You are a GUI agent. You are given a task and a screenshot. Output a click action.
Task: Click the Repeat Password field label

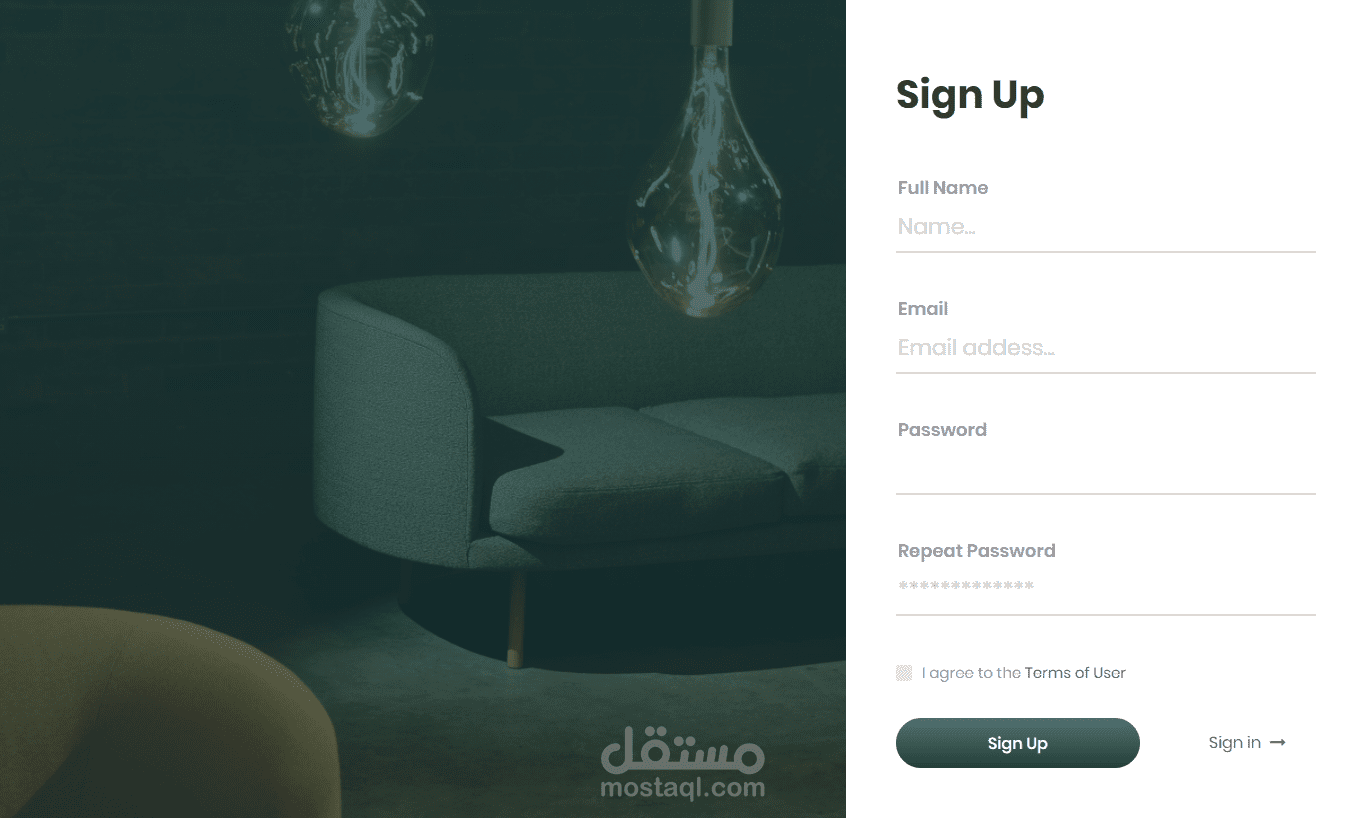[976, 551]
